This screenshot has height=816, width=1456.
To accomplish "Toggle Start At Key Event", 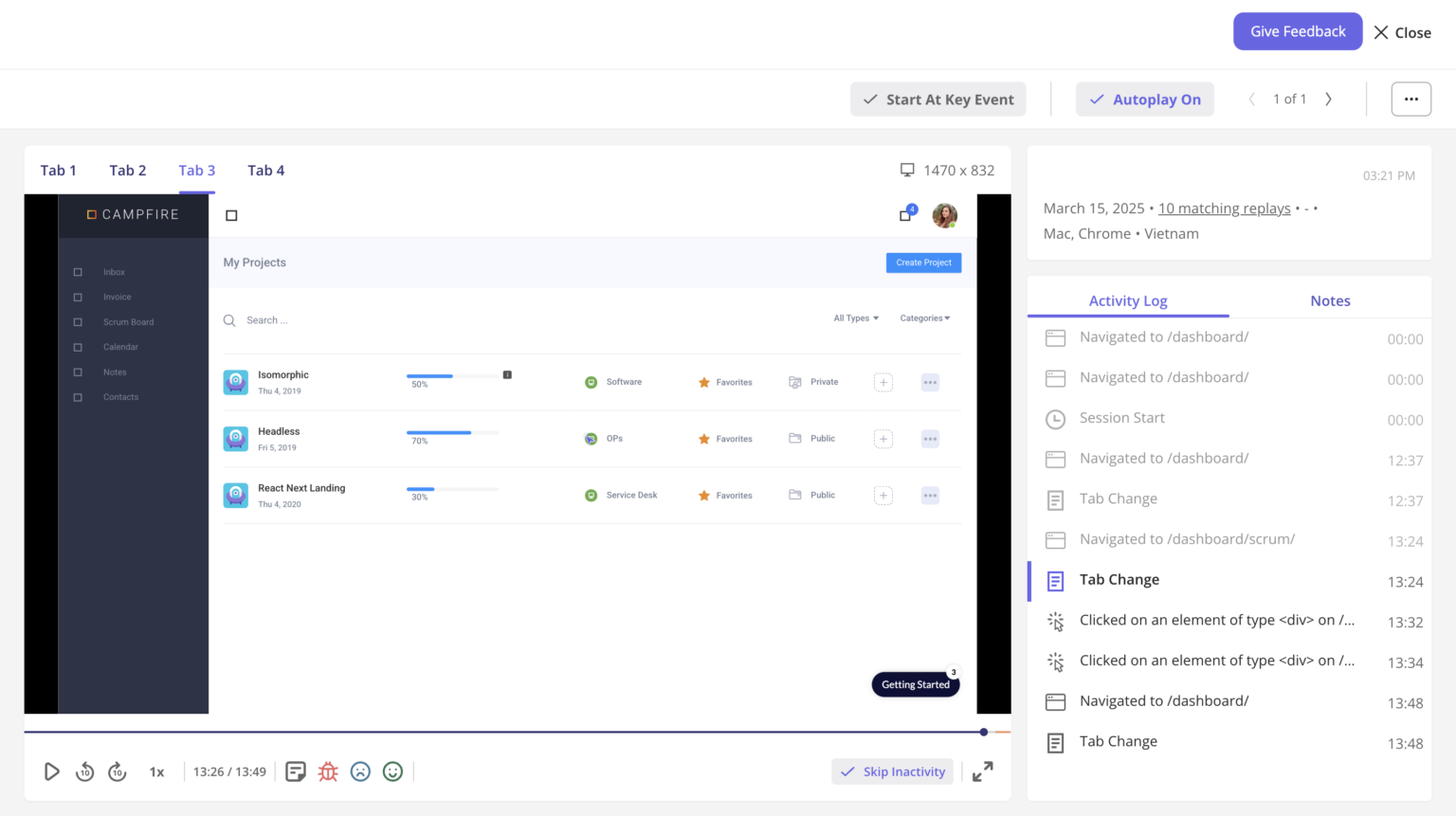I will [937, 99].
